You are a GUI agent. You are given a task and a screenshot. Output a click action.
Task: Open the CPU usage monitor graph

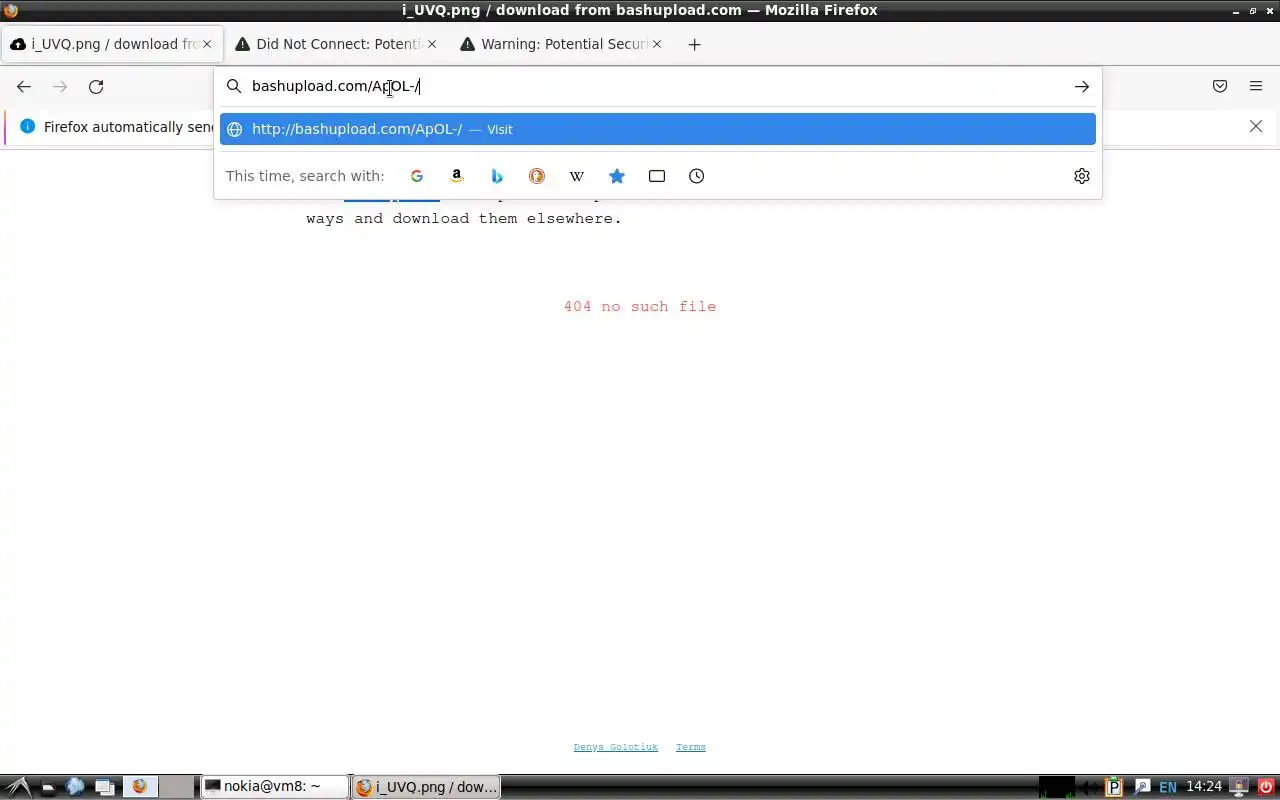pyautogui.click(x=1057, y=787)
